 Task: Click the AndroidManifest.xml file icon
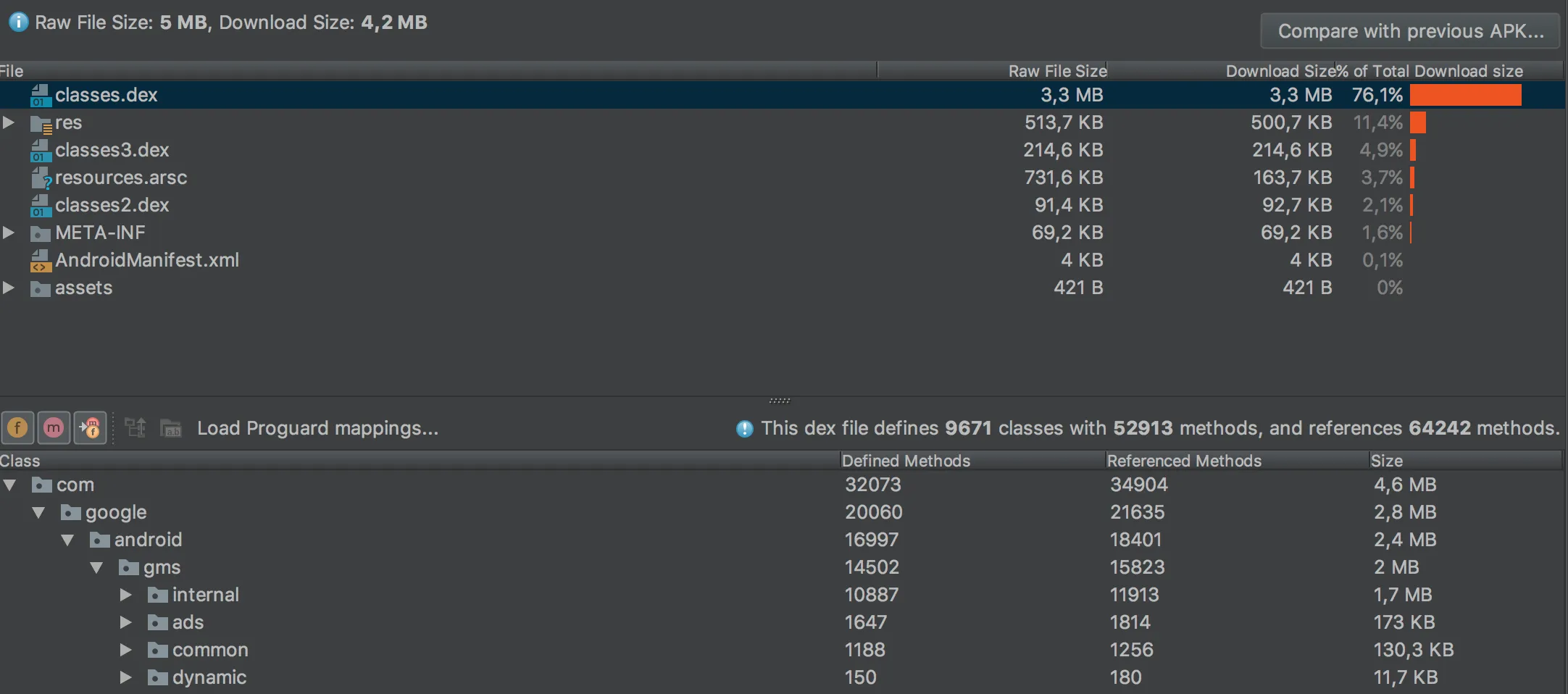coord(41,260)
